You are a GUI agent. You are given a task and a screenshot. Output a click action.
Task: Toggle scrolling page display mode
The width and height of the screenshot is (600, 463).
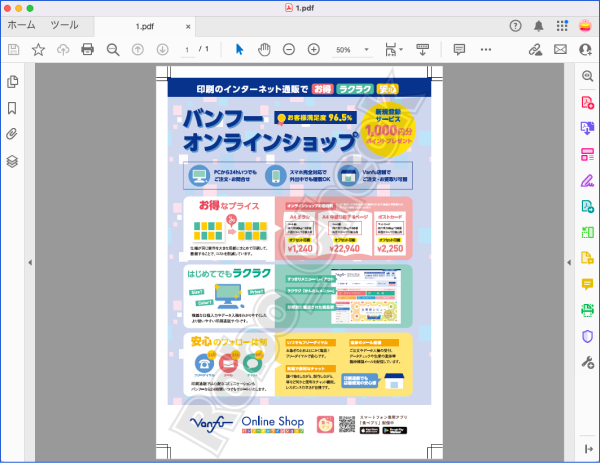422,49
